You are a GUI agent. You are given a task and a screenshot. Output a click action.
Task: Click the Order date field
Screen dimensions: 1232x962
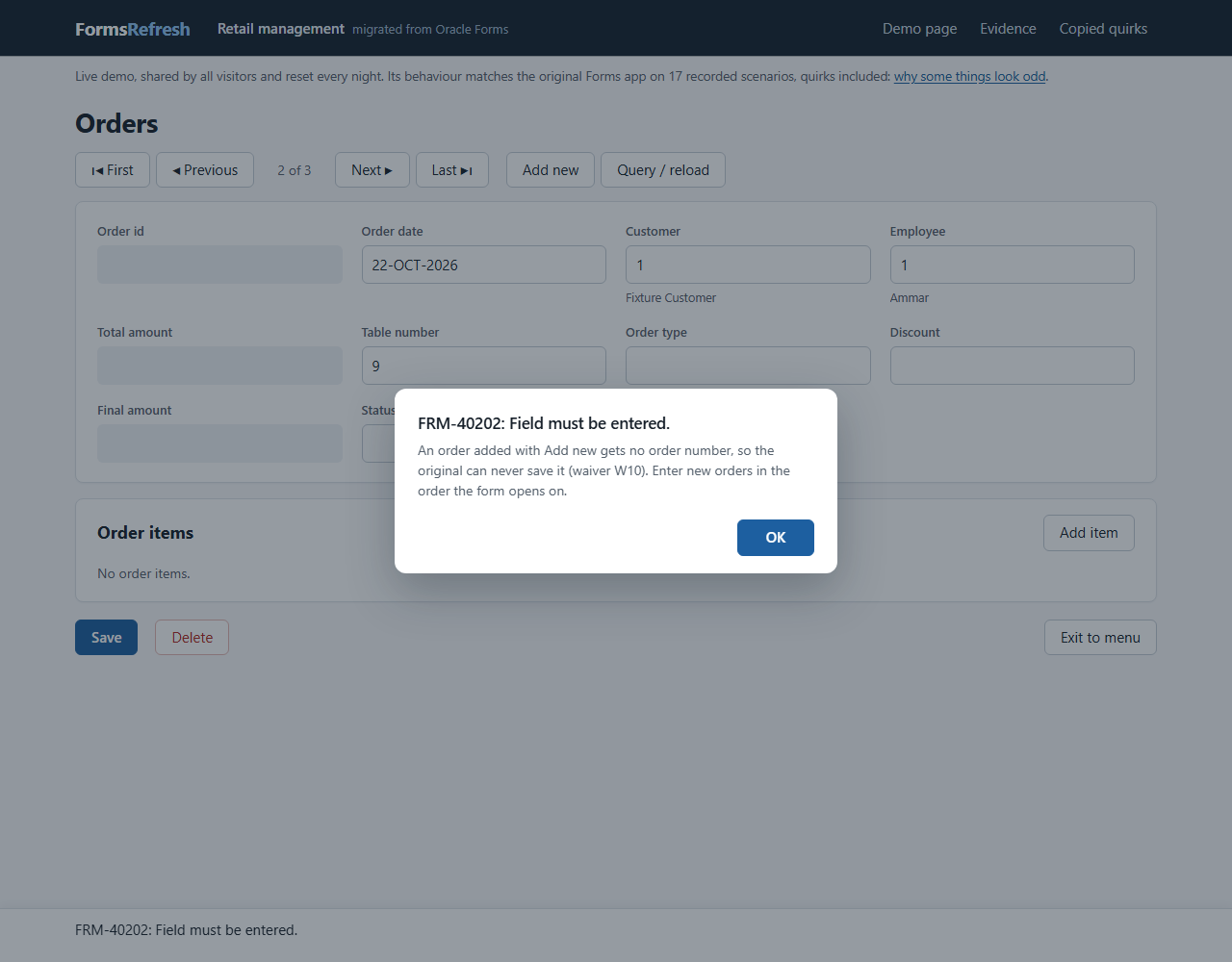click(x=483, y=265)
